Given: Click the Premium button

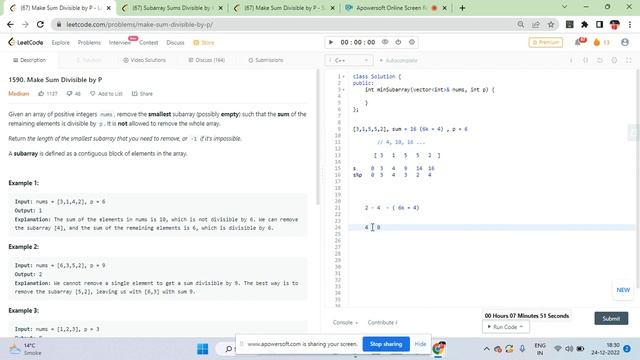Looking at the screenshot, I should [546, 42].
